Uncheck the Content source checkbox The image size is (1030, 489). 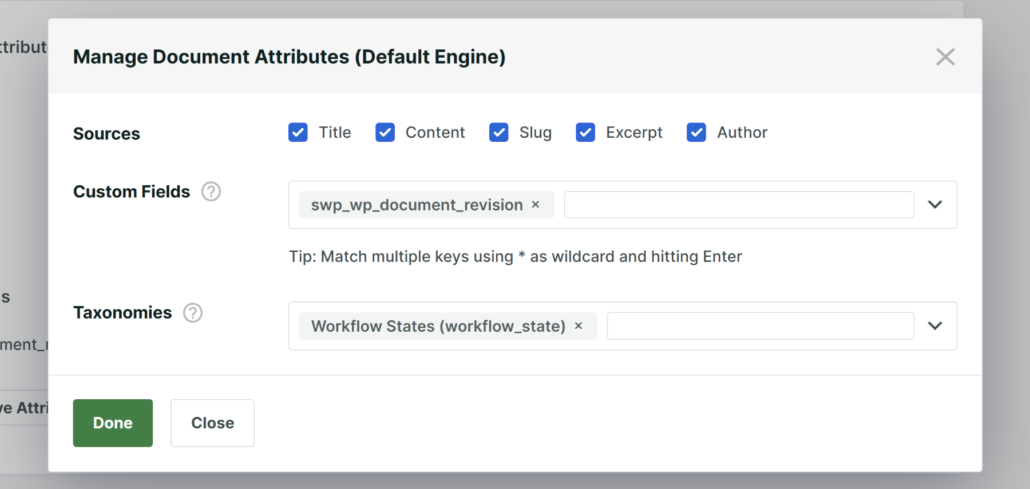(385, 133)
